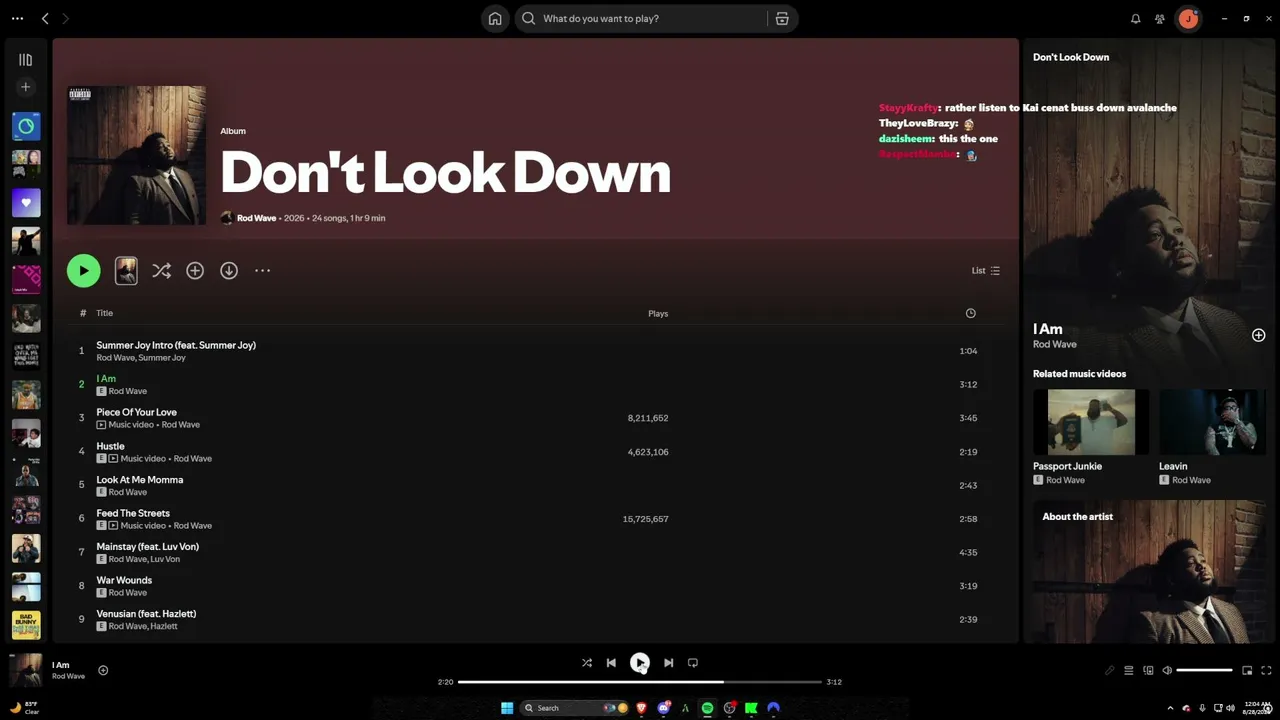Skip to the next track
1280x720 pixels.
pyautogui.click(x=668, y=662)
